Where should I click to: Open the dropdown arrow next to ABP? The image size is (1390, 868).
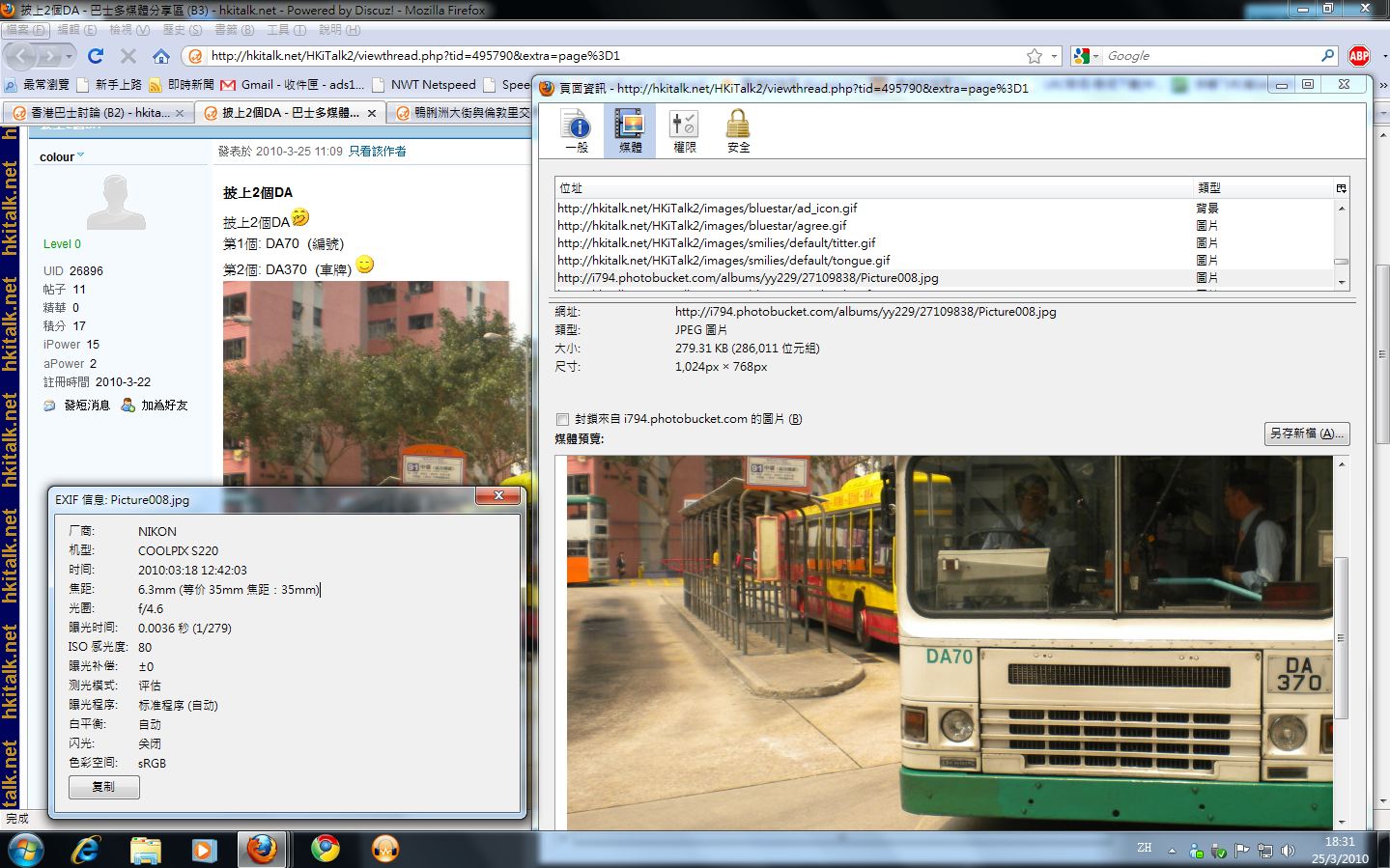1383,56
